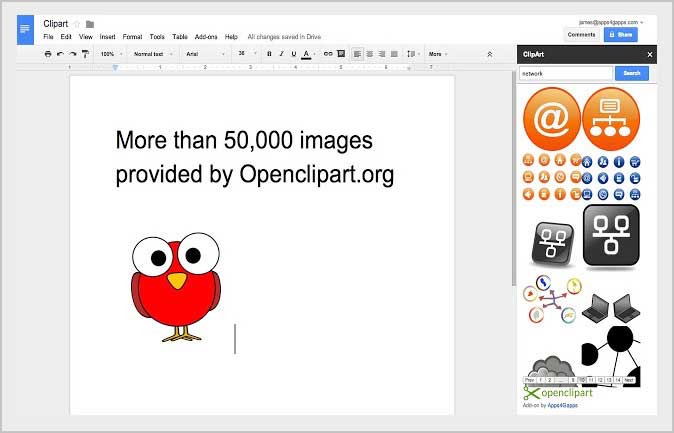Insert the small orange icon set clipart

pos(552,178)
